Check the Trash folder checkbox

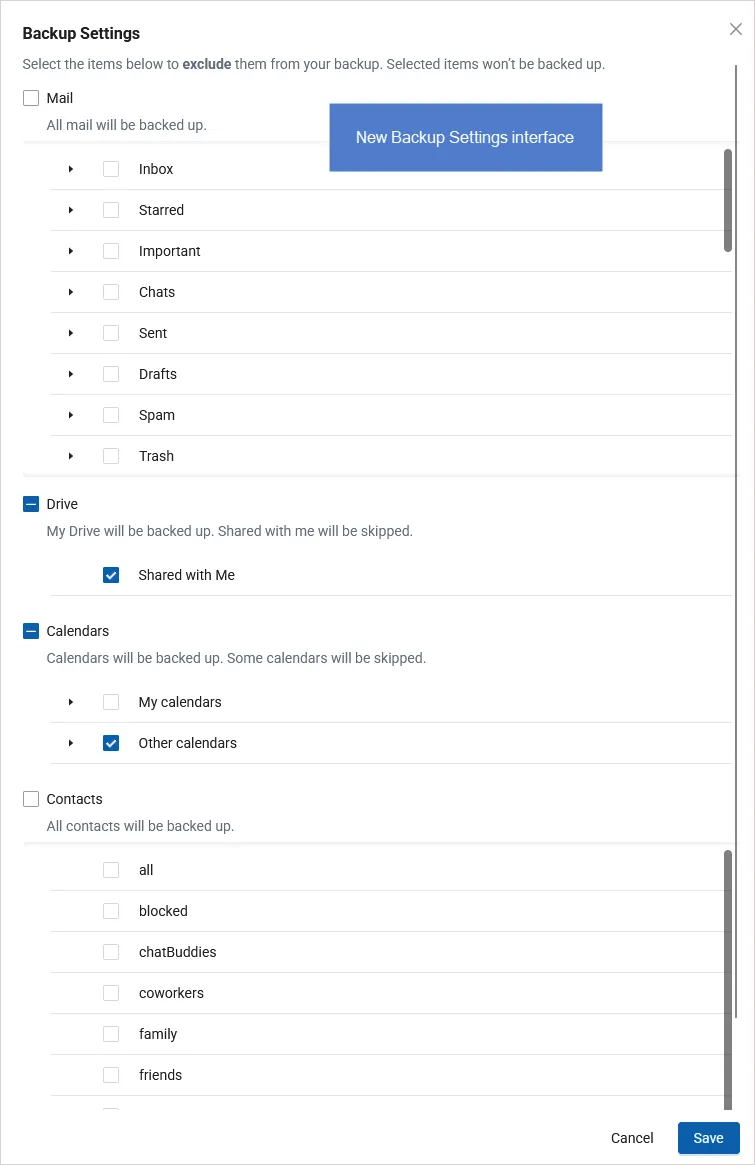pyautogui.click(x=111, y=456)
